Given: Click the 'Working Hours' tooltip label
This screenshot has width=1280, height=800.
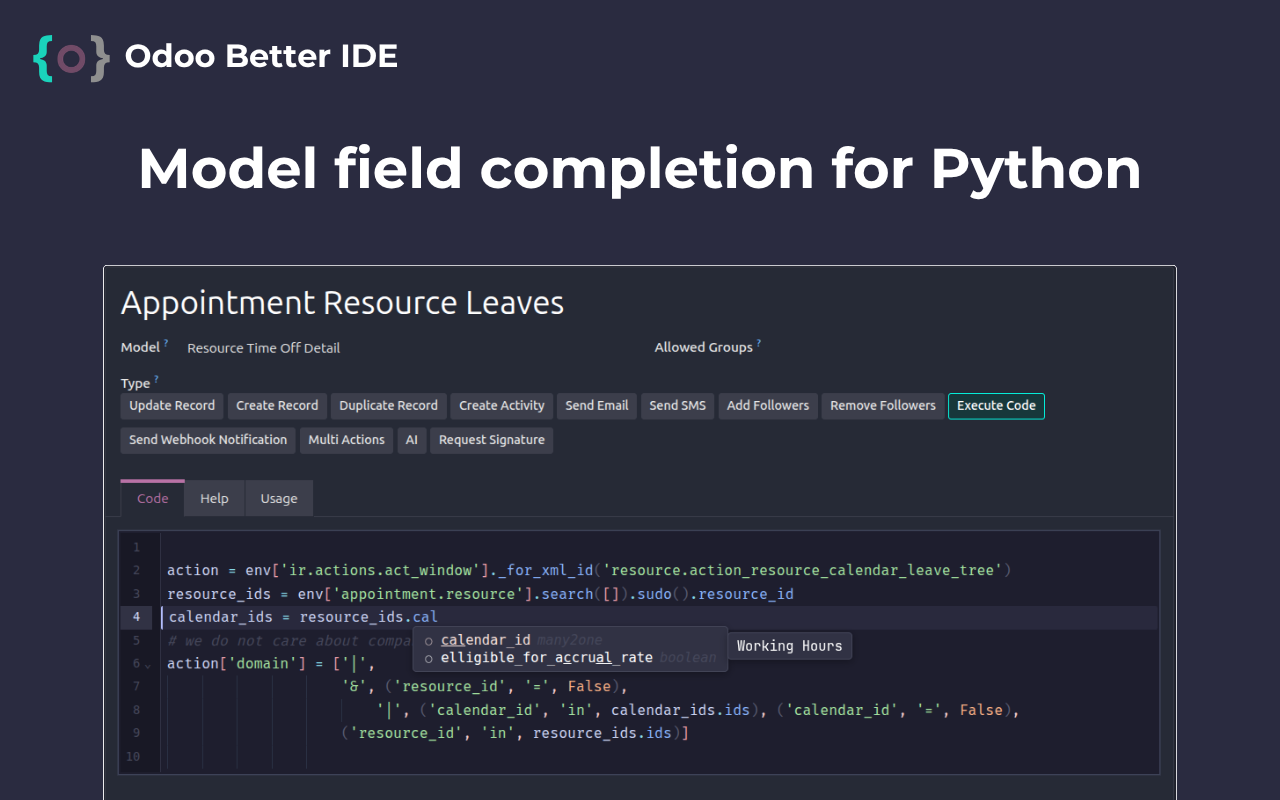Looking at the screenshot, I should (x=790, y=646).
